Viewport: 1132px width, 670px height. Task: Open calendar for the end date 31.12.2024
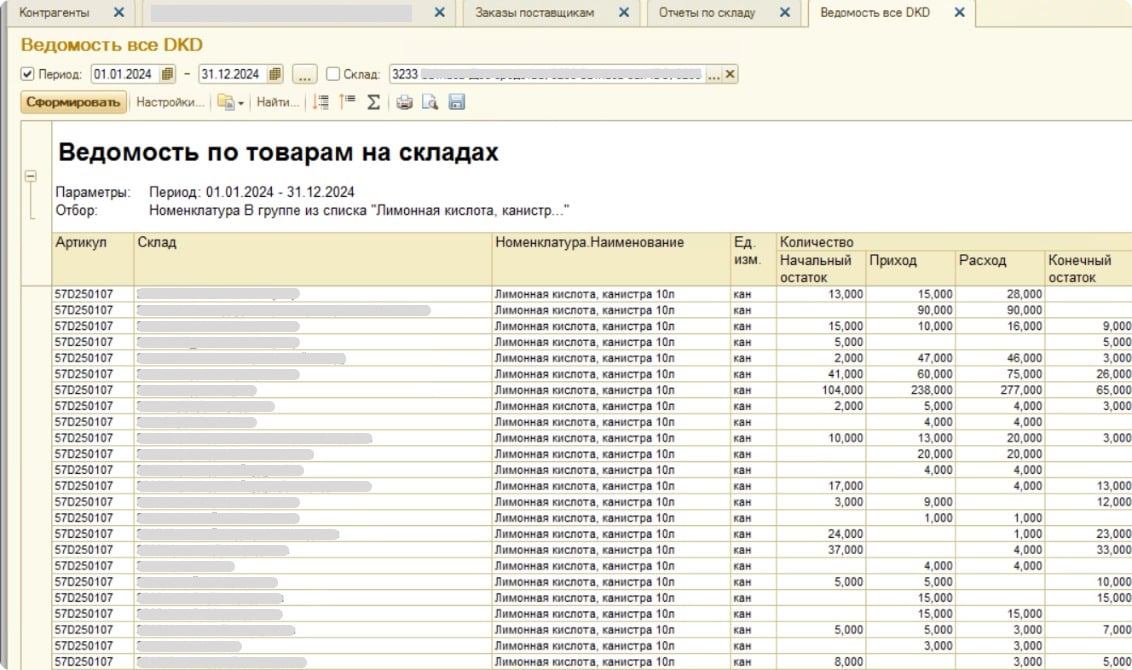[x=275, y=73]
